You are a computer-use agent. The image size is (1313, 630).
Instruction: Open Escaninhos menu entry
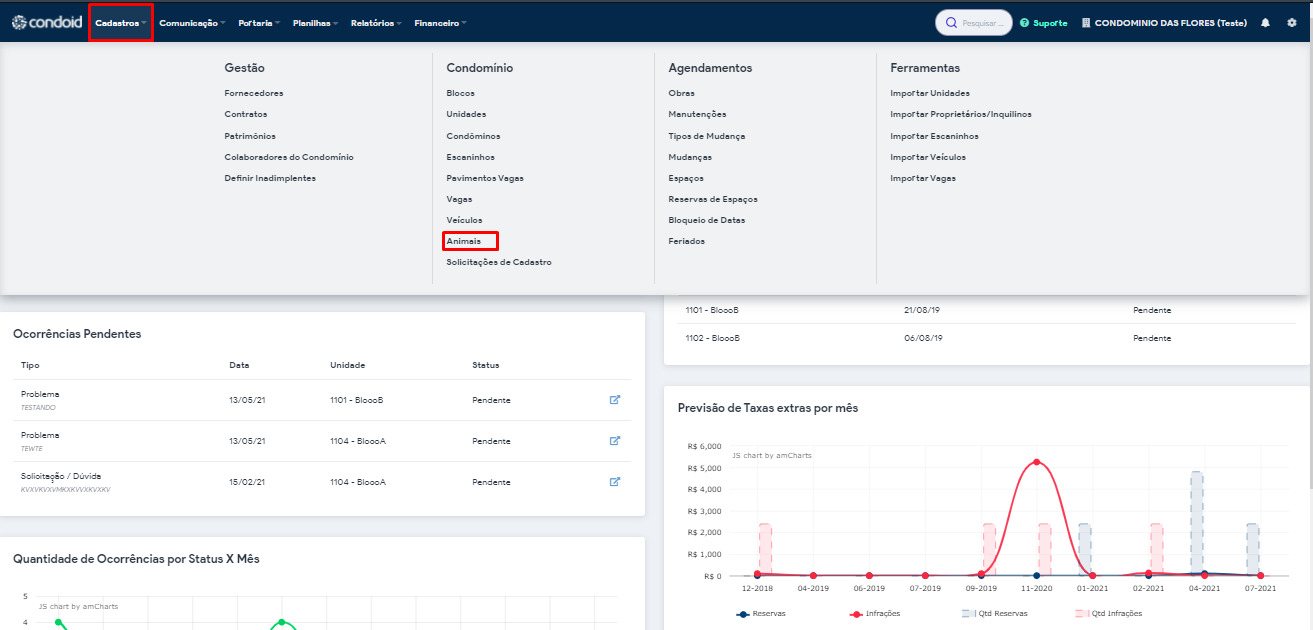pos(470,157)
